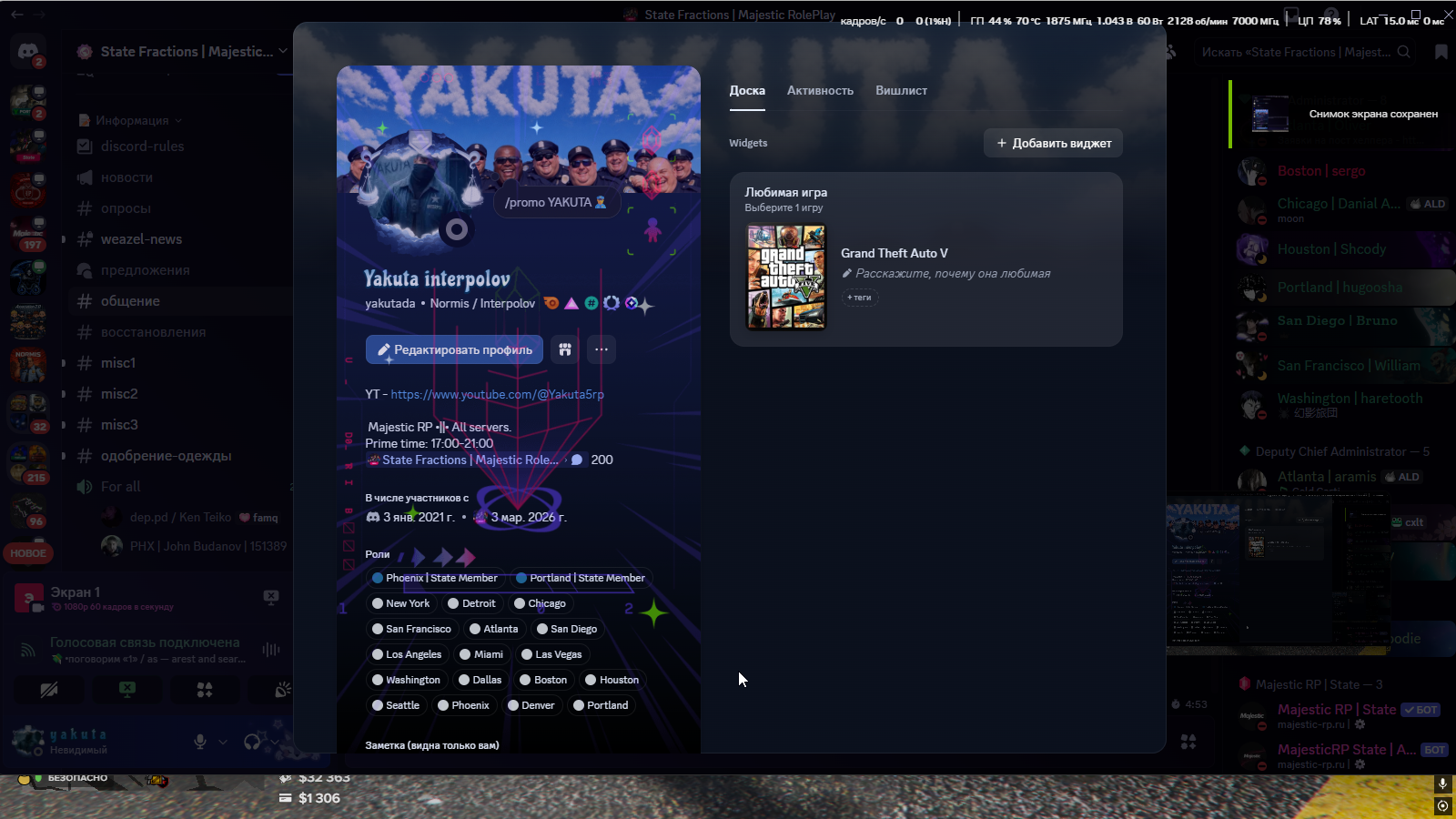Open the mutual servers icon button beside edit profile

[565, 349]
